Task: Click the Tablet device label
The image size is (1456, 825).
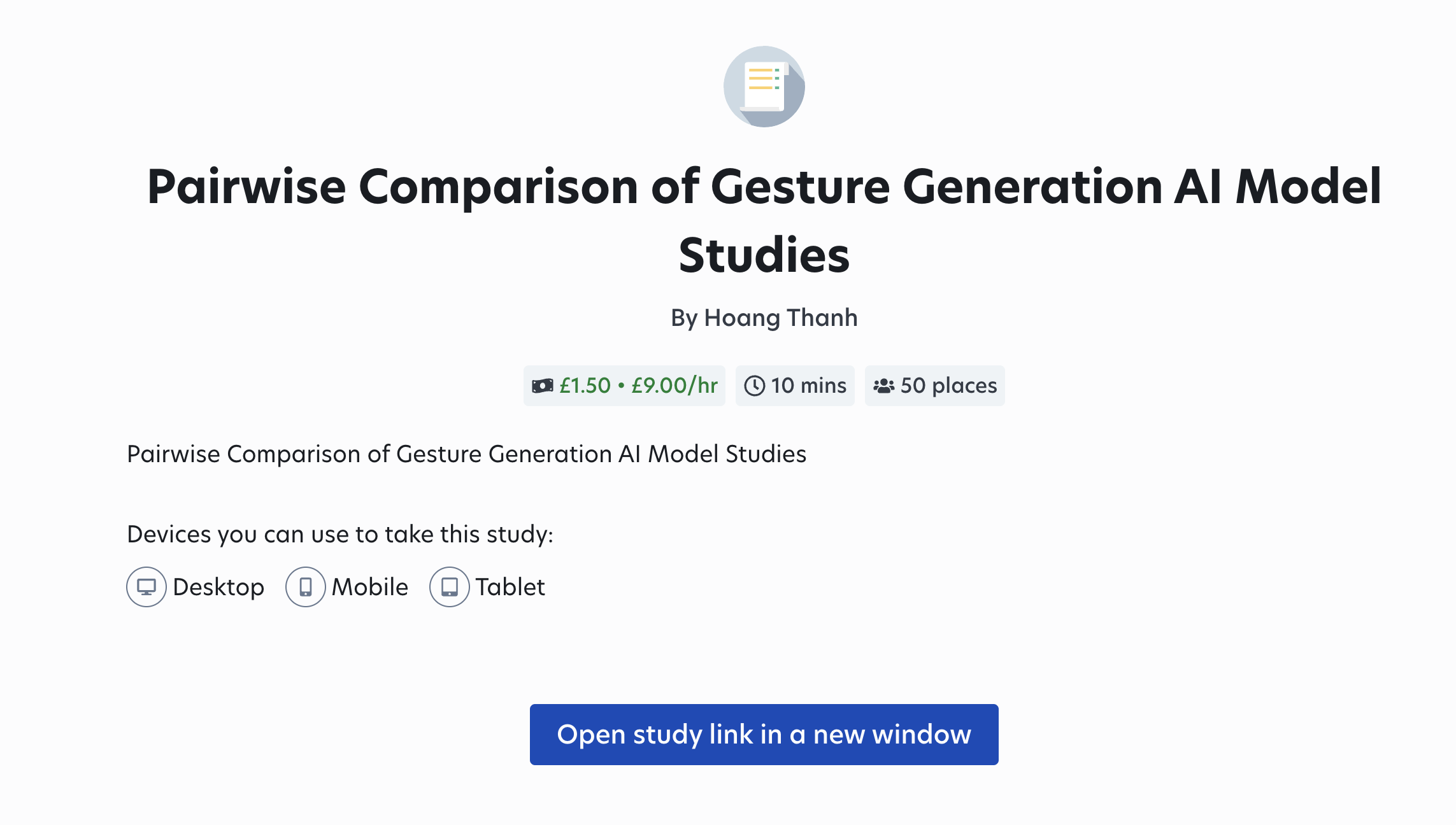Action: pyautogui.click(x=510, y=587)
